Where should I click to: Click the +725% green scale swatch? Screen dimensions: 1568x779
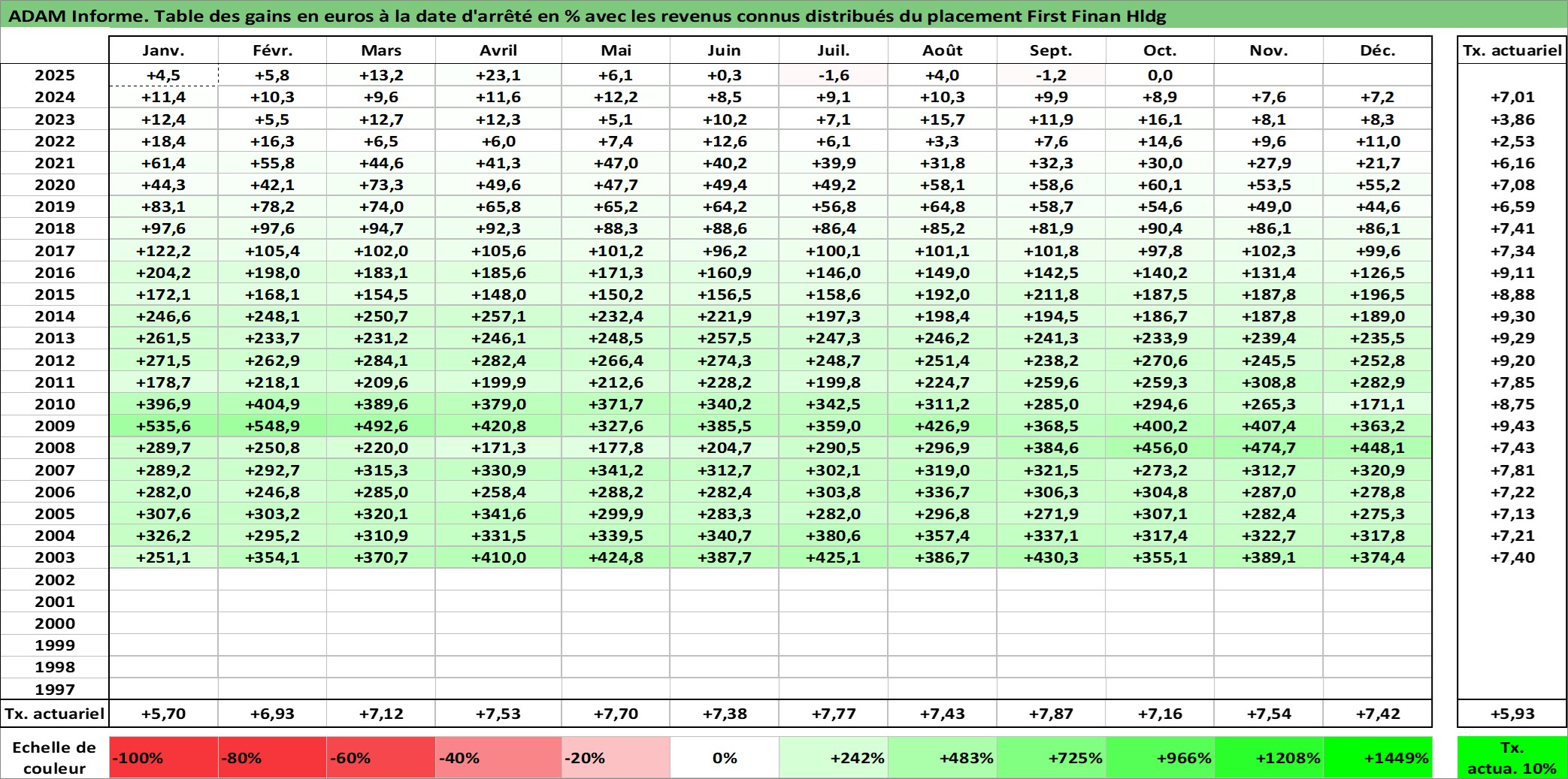(x=1051, y=757)
